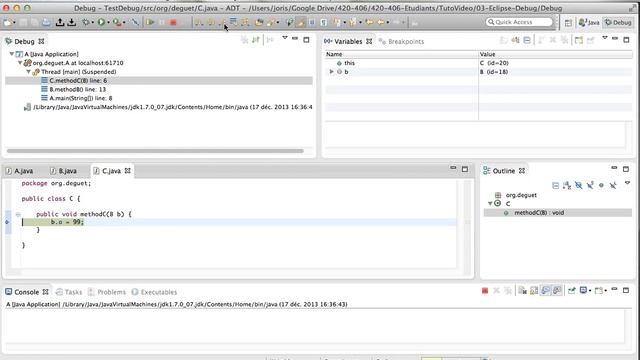Select org.deguet package in Outline

click(x=521, y=195)
